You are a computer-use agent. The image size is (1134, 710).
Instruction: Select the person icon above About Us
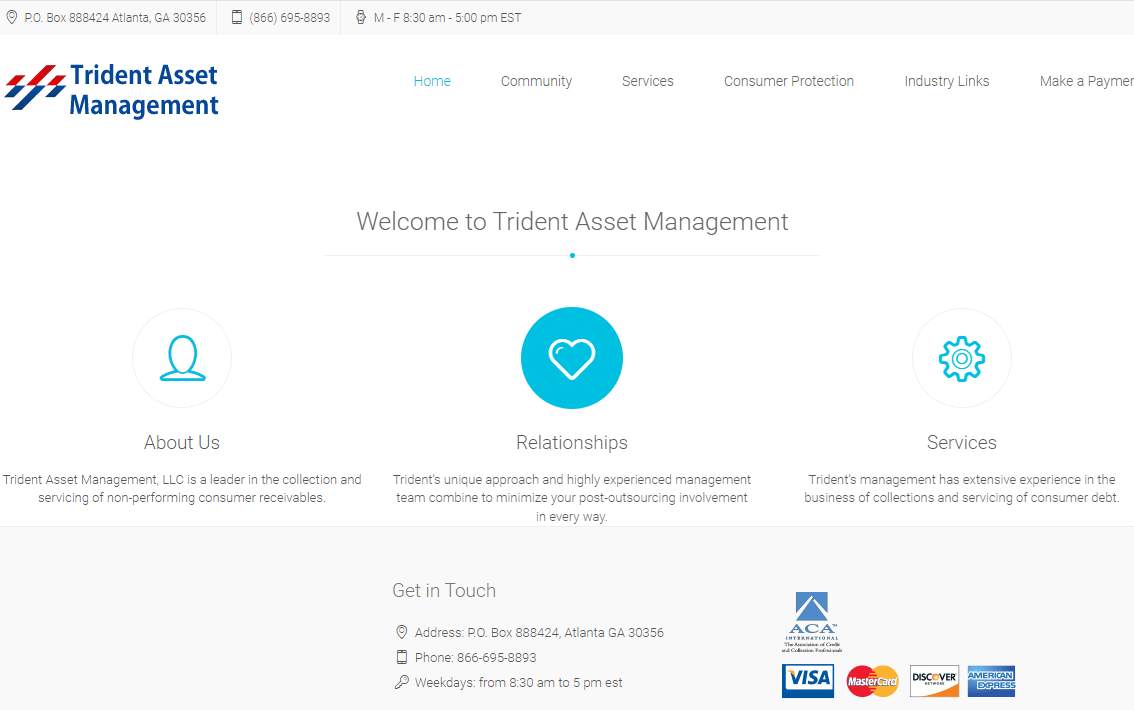click(181, 357)
